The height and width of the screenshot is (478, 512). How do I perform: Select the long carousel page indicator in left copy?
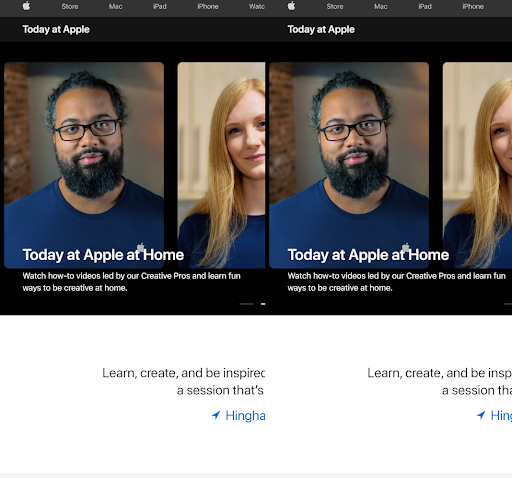247,304
